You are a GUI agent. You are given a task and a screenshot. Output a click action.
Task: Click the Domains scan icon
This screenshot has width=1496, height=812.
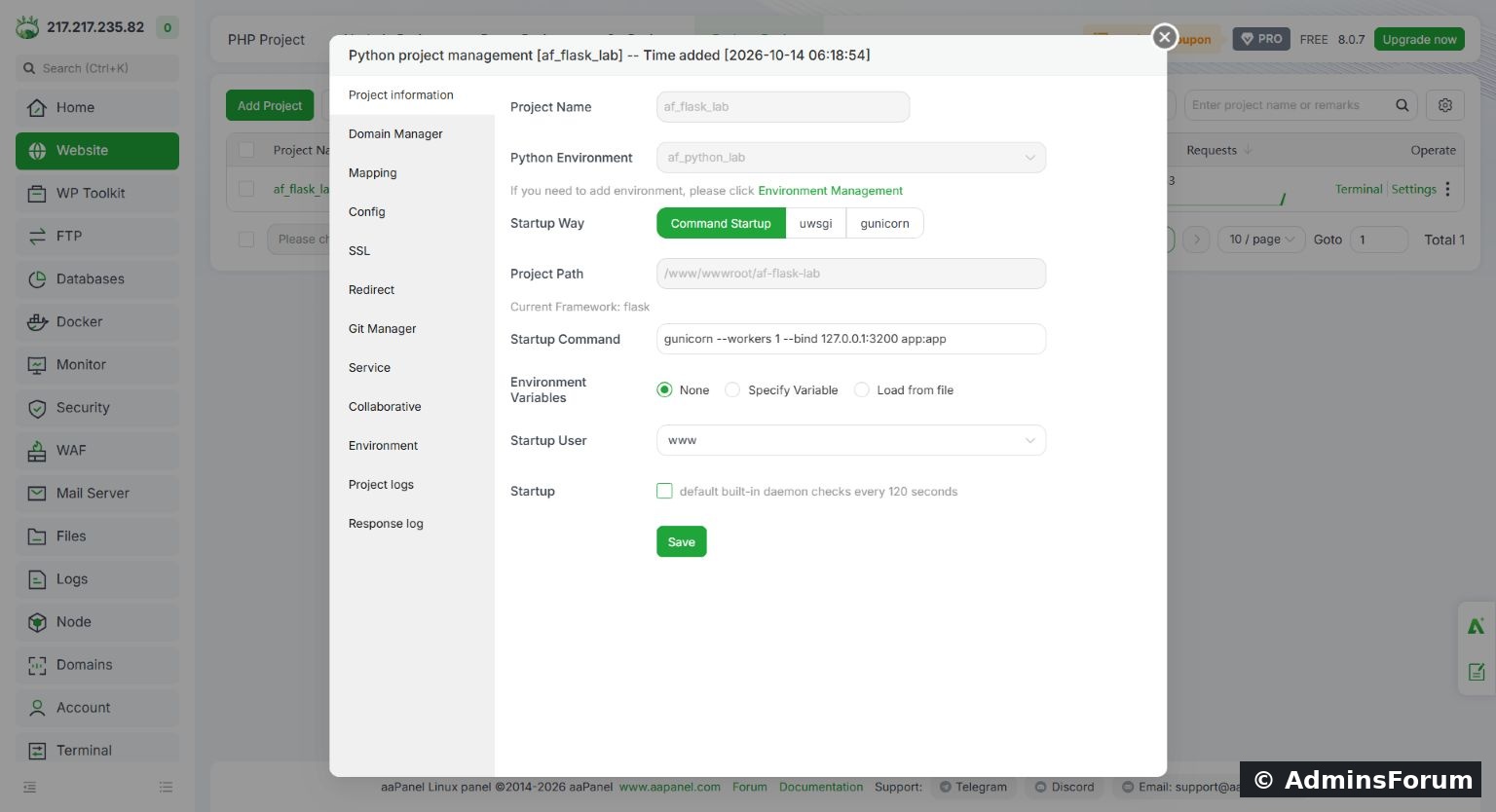[x=37, y=665]
